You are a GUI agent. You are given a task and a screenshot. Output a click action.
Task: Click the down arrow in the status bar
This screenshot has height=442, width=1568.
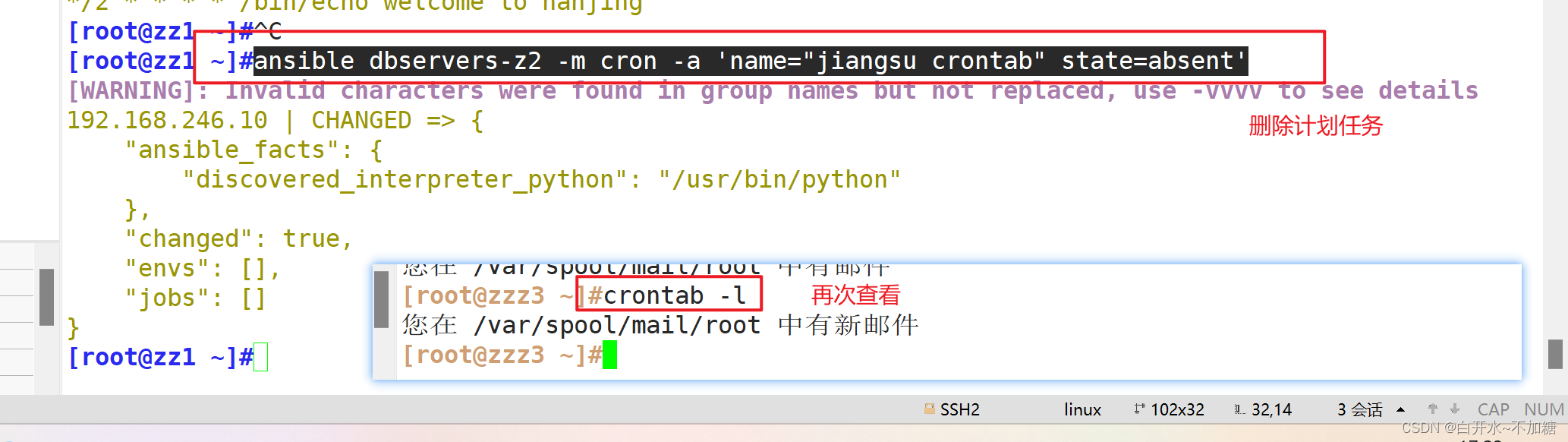pyautogui.click(x=1455, y=409)
